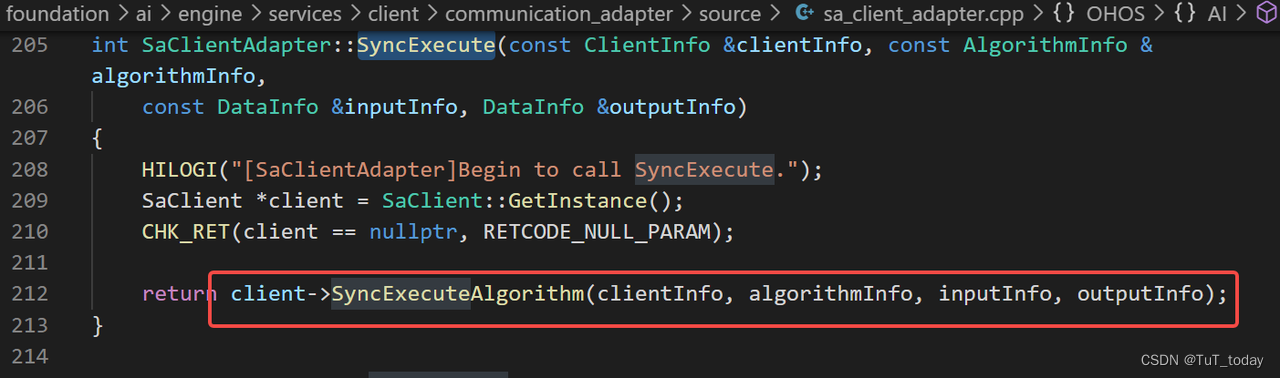
Task: Select line number 211 in the gutter
Action: coord(29,263)
